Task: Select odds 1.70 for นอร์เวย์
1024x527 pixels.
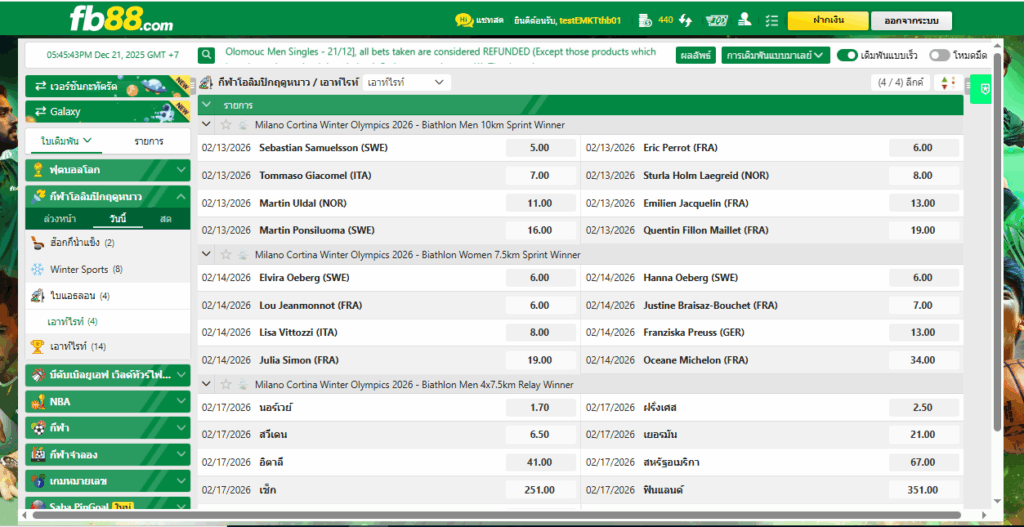Action: 539,407
